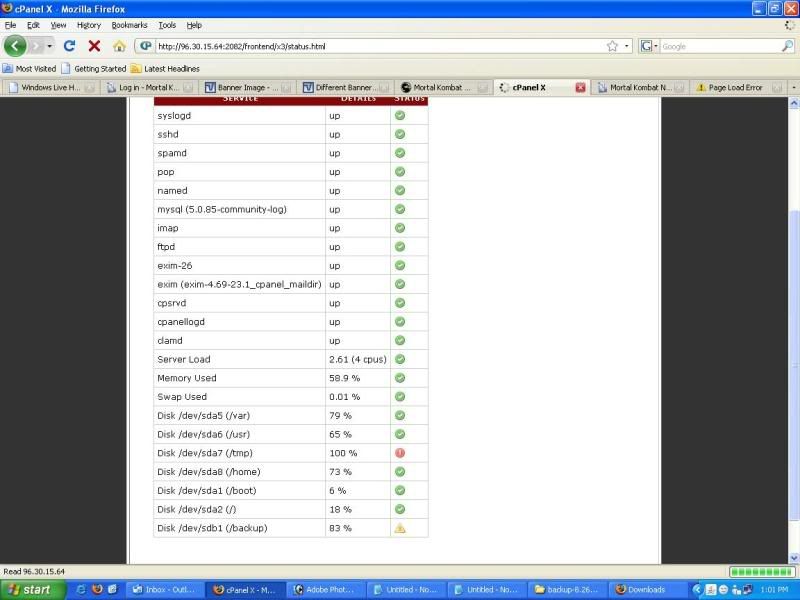Select the '100 %' disk usage value
Screen dimensions: 800x600
pyautogui.click(x=343, y=453)
